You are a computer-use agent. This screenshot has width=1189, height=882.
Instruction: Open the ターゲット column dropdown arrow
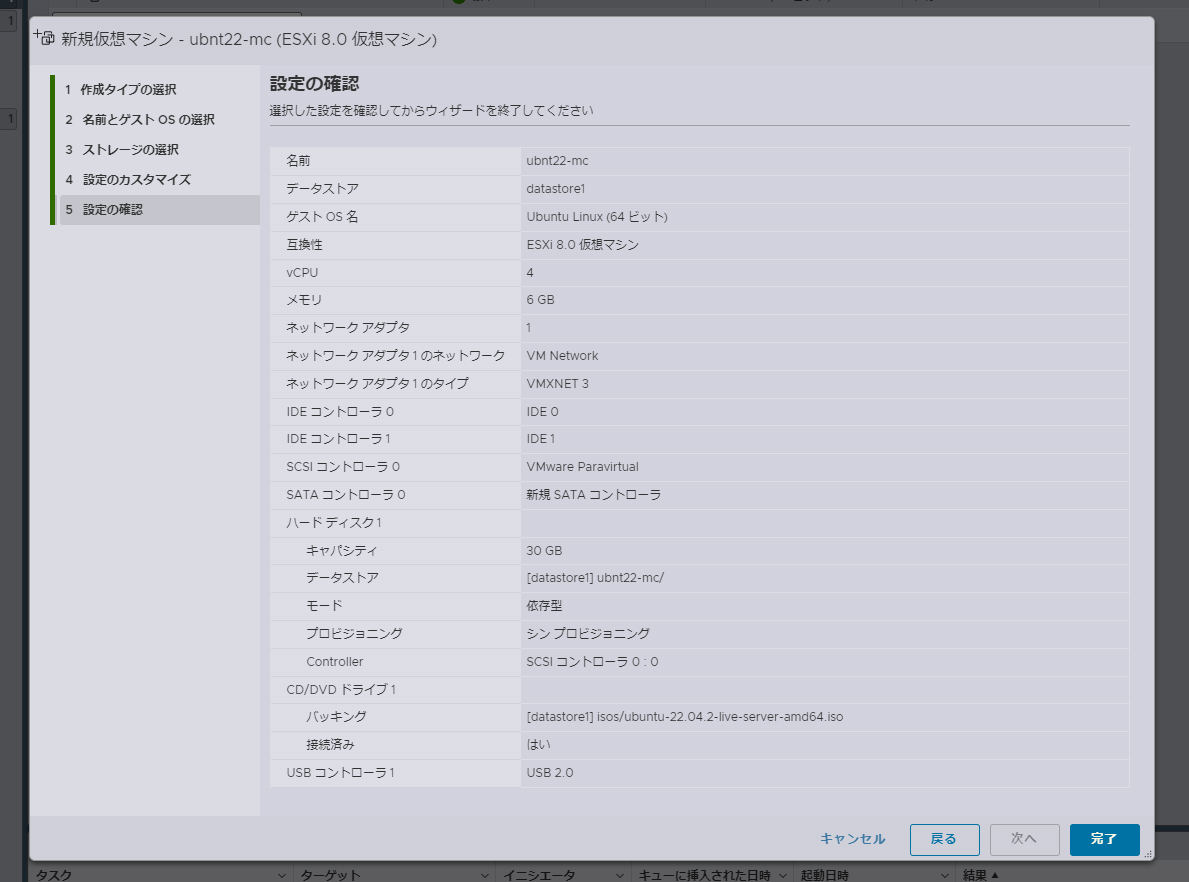pos(485,875)
